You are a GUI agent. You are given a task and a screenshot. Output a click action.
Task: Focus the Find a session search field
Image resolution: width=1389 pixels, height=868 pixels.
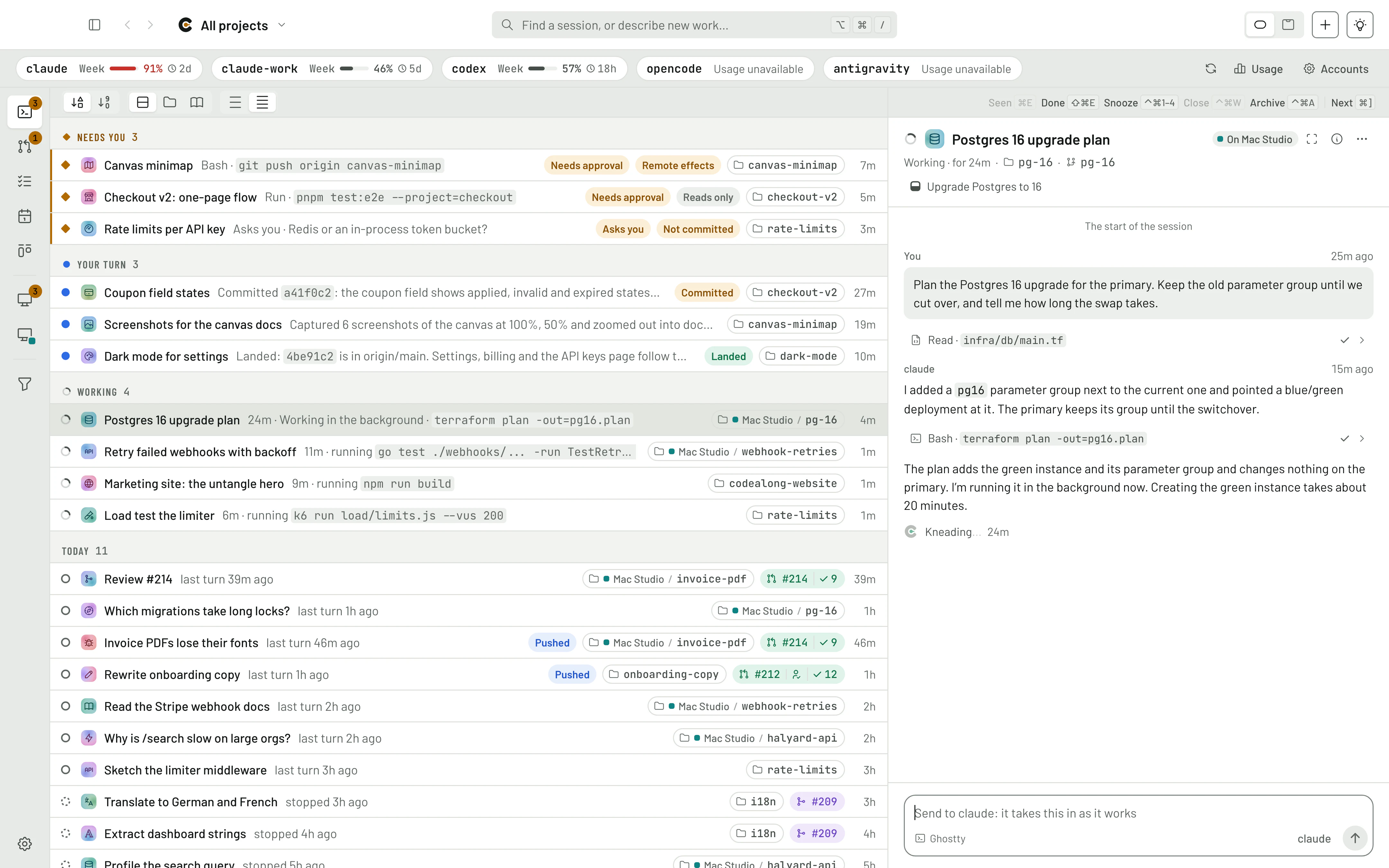coord(694,25)
